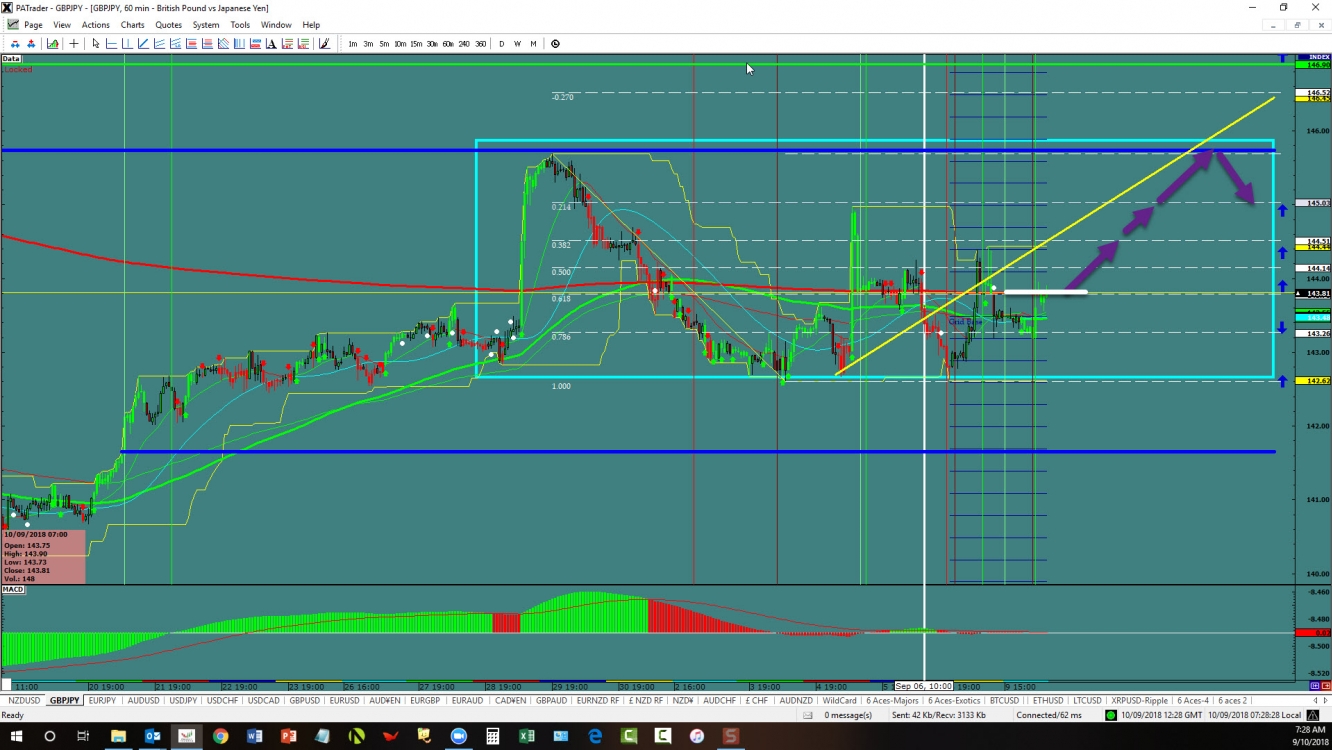Open Task View from the taskbar
Viewport: 1332px width, 750px height.
pyautogui.click(x=83, y=736)
